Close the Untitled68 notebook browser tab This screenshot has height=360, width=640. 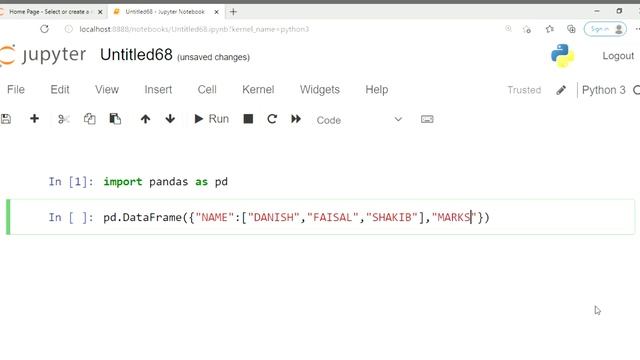[x=216, y=12]
